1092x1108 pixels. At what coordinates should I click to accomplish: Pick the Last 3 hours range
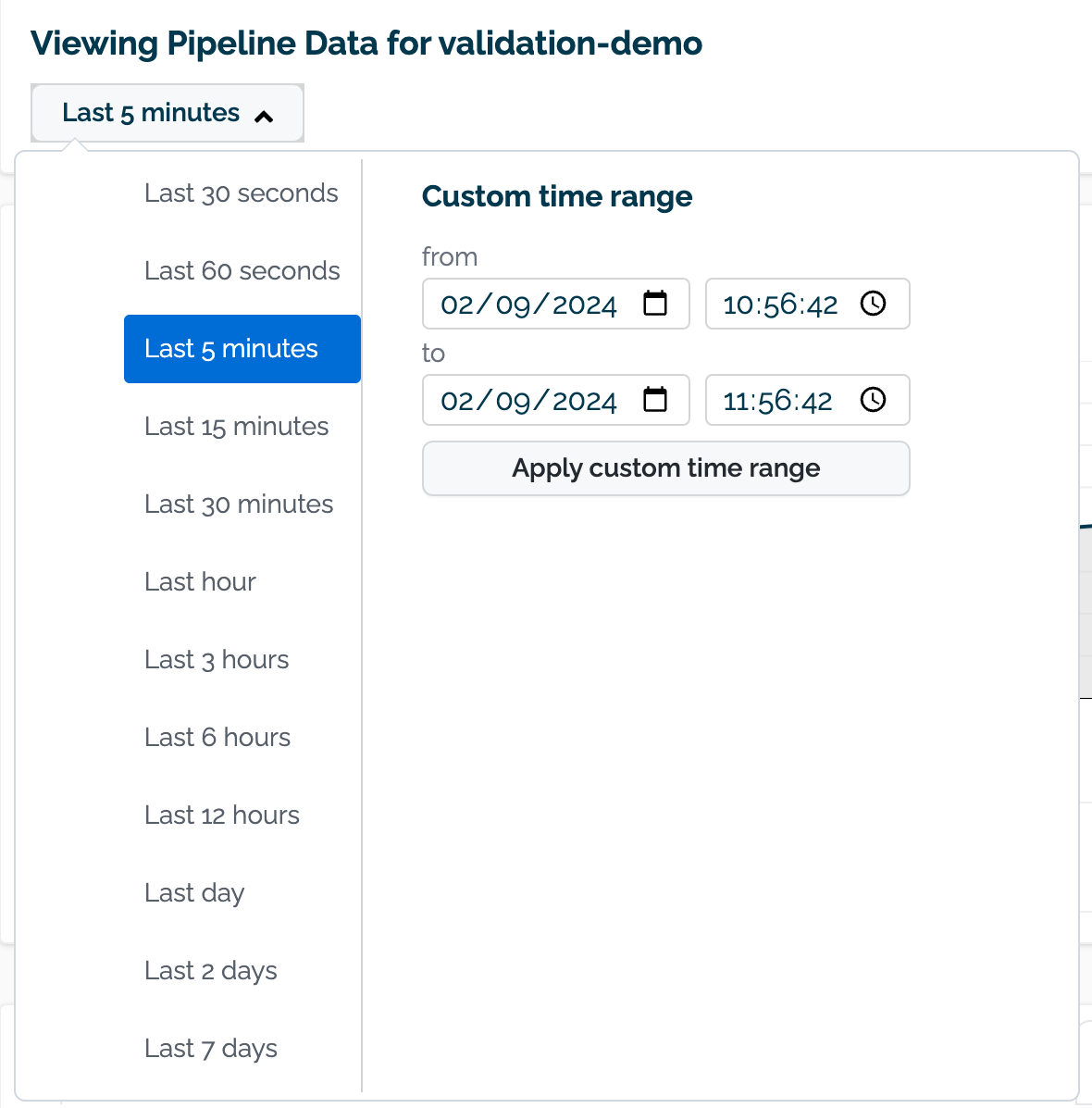pos(217,660)
